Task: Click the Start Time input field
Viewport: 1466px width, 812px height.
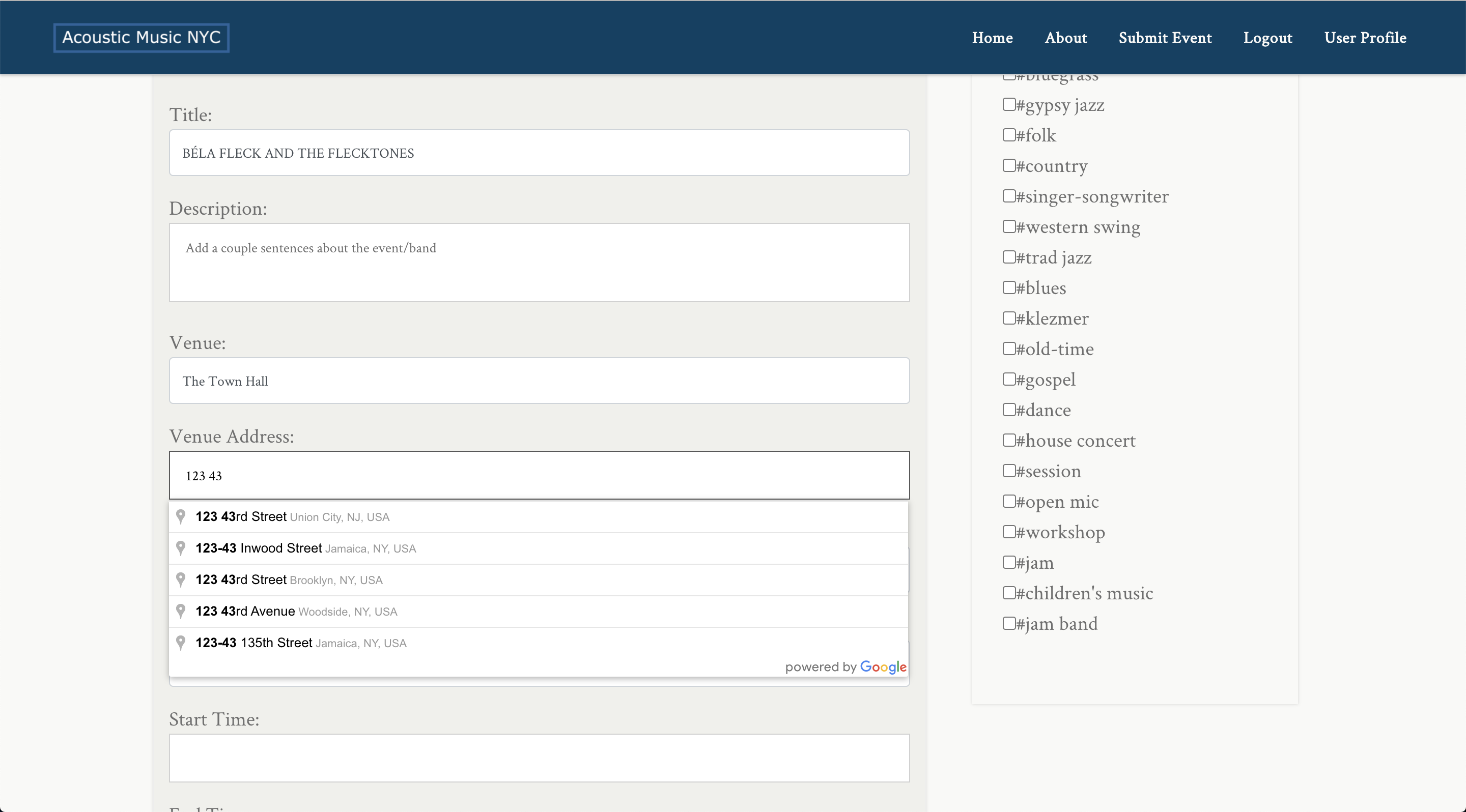Action: (539, 758)
